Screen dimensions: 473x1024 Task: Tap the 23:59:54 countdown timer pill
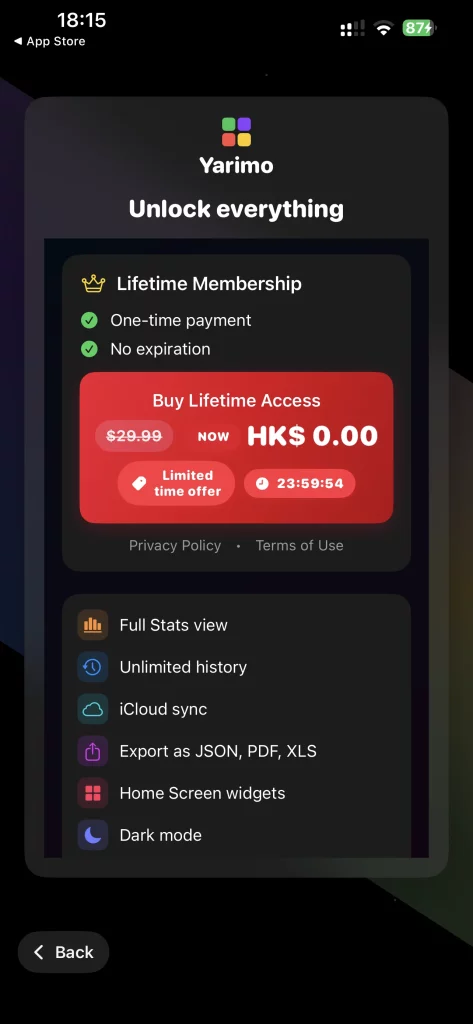click(x=300, y=483)
